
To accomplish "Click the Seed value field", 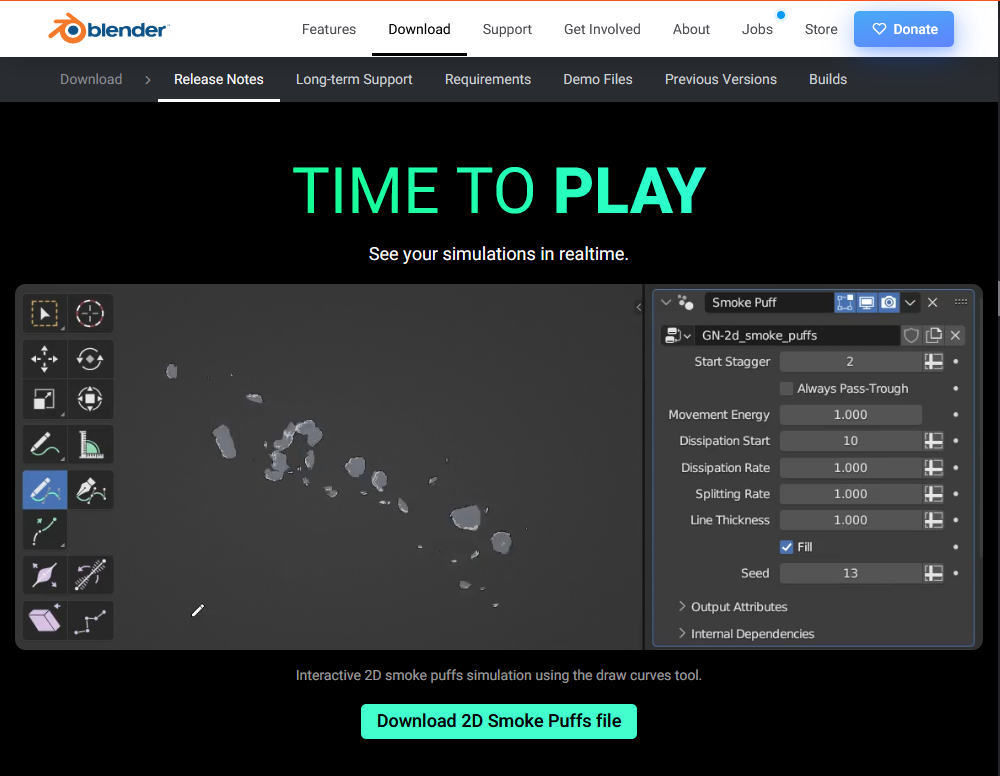I will click(851, 573).
